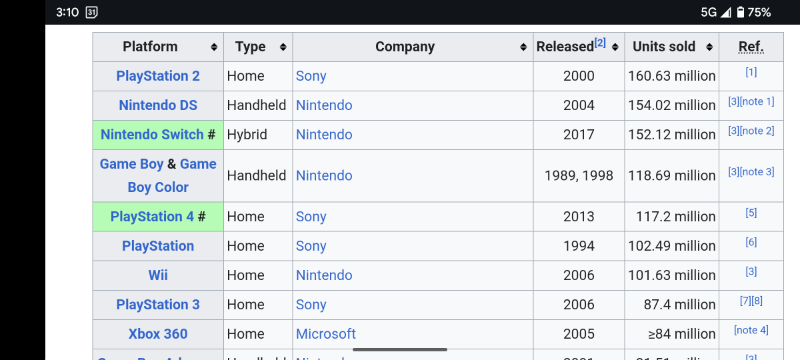
Task: Open the Wii platform link
Action: pos(158,275)
